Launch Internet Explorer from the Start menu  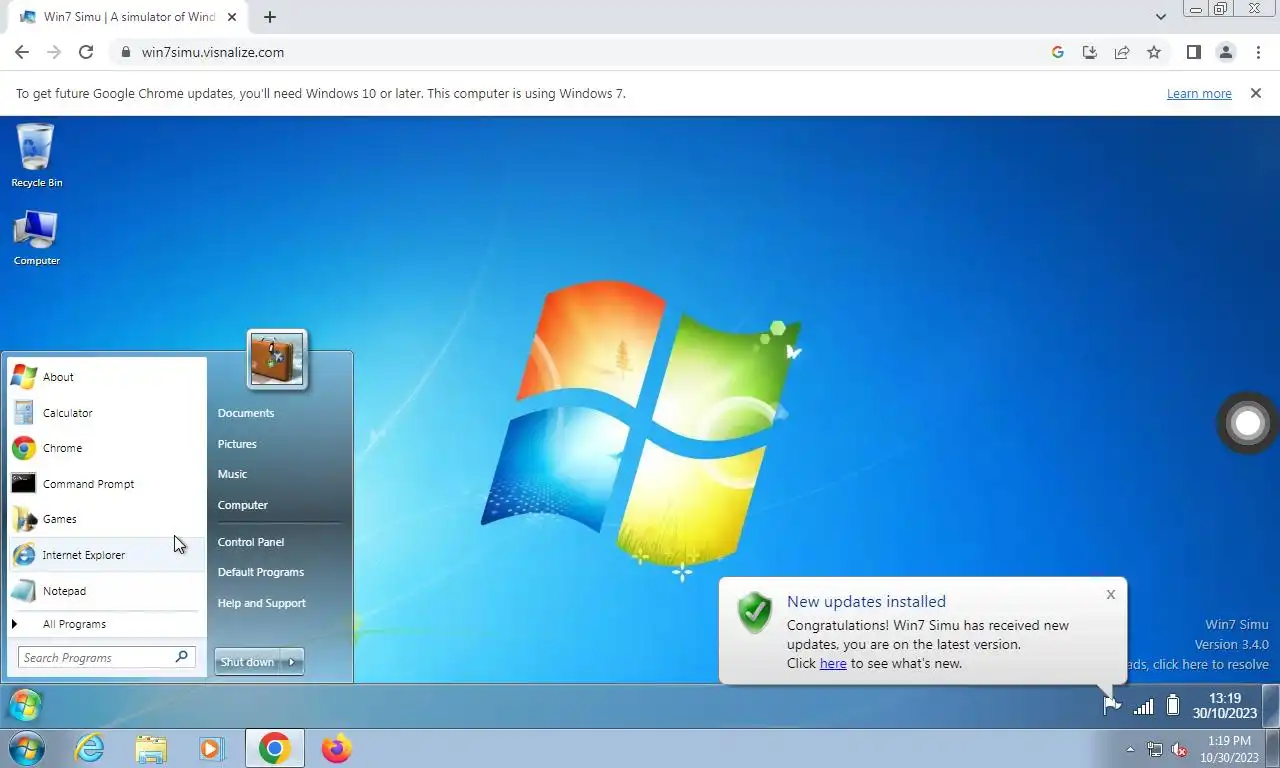click(x=107, y=555)
